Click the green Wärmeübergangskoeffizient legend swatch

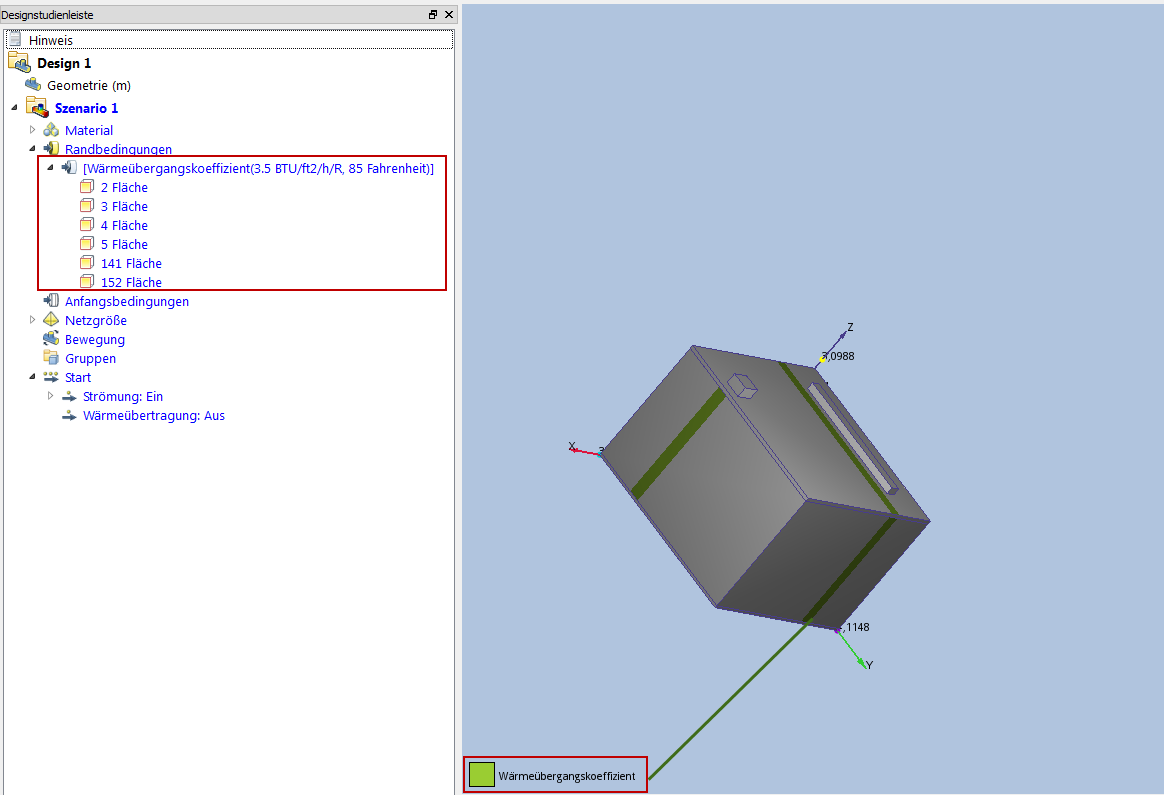[x=482, y=775]
